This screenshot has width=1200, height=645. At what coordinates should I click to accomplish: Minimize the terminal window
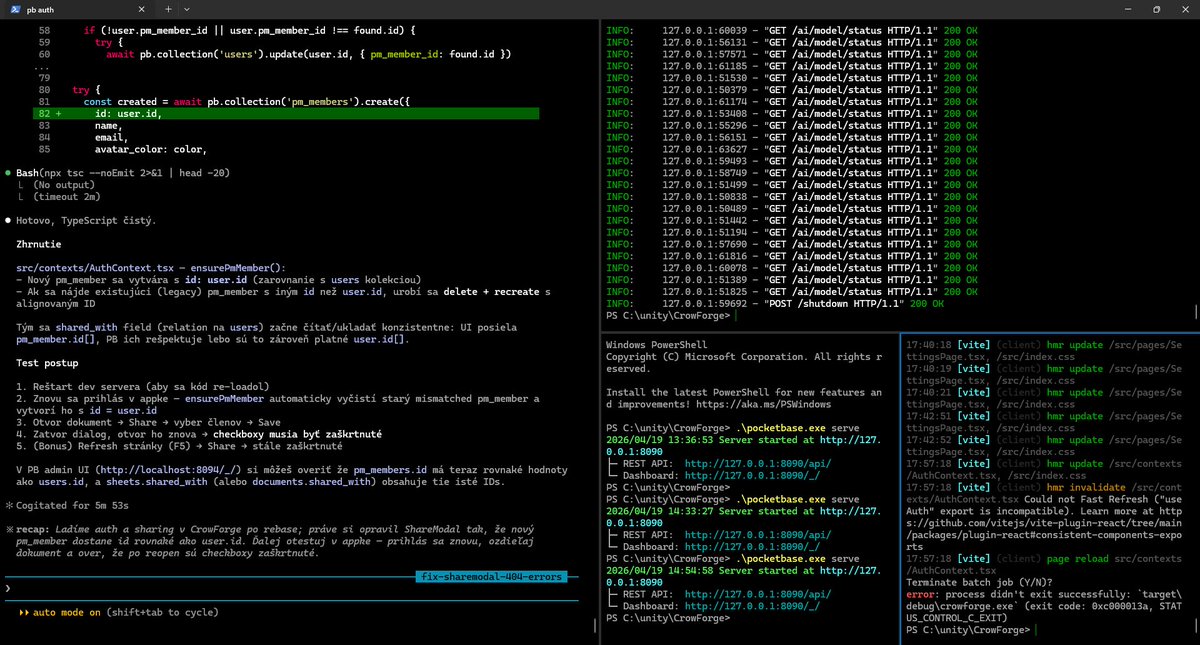[1130, 8]
